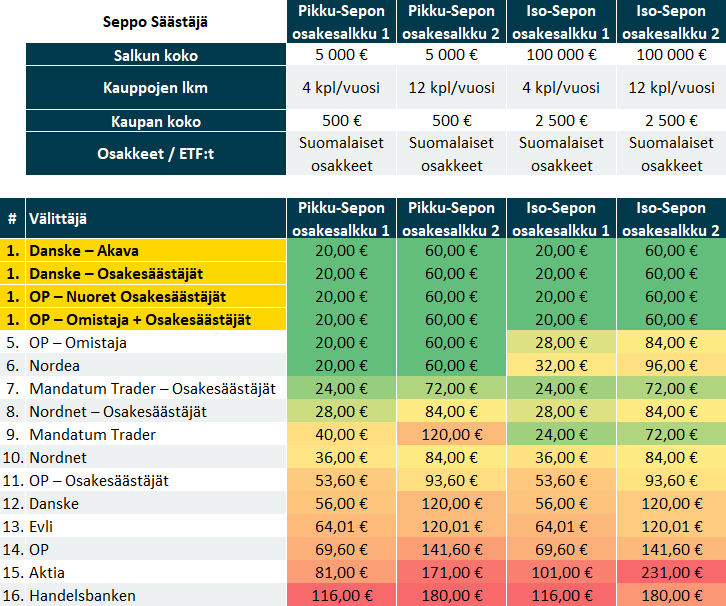Select the '40,00 €' cell for Mandatum Trader
Image resolution: width=726 pixels, height=606 pixels.
(342, 435)
